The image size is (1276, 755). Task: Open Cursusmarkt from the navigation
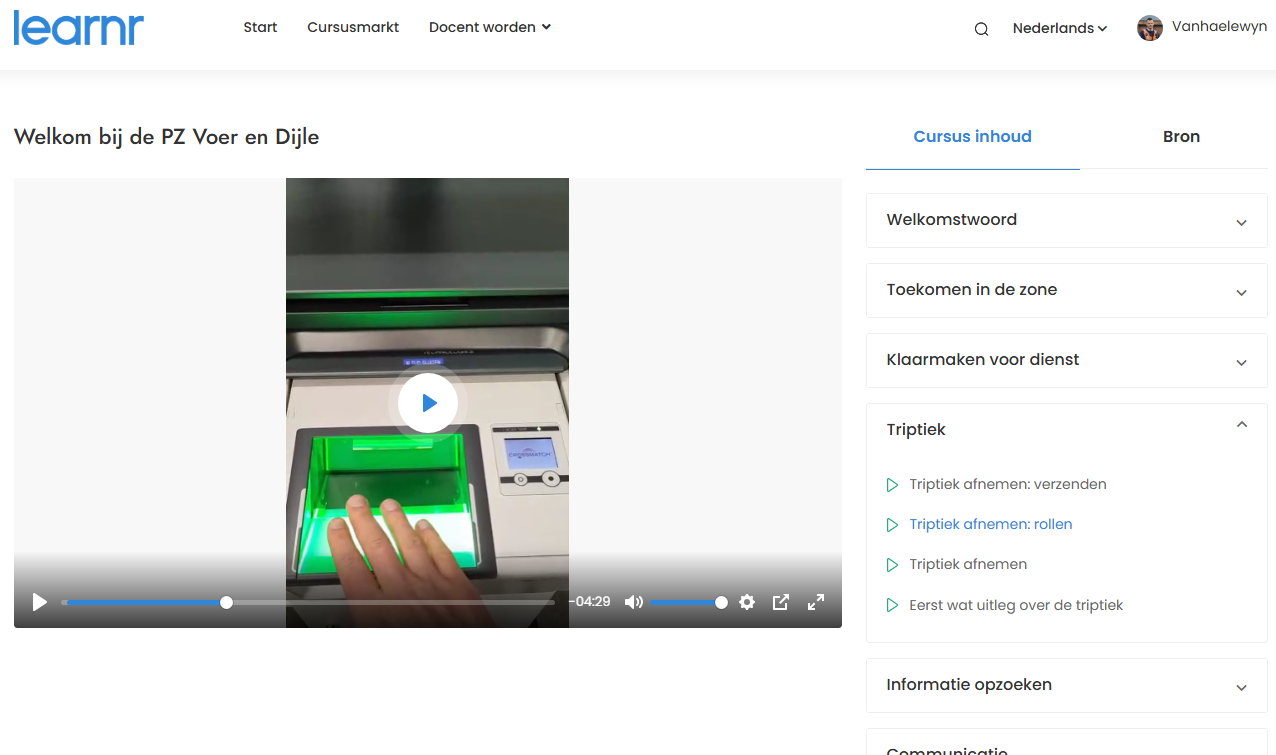click(352, 27)
